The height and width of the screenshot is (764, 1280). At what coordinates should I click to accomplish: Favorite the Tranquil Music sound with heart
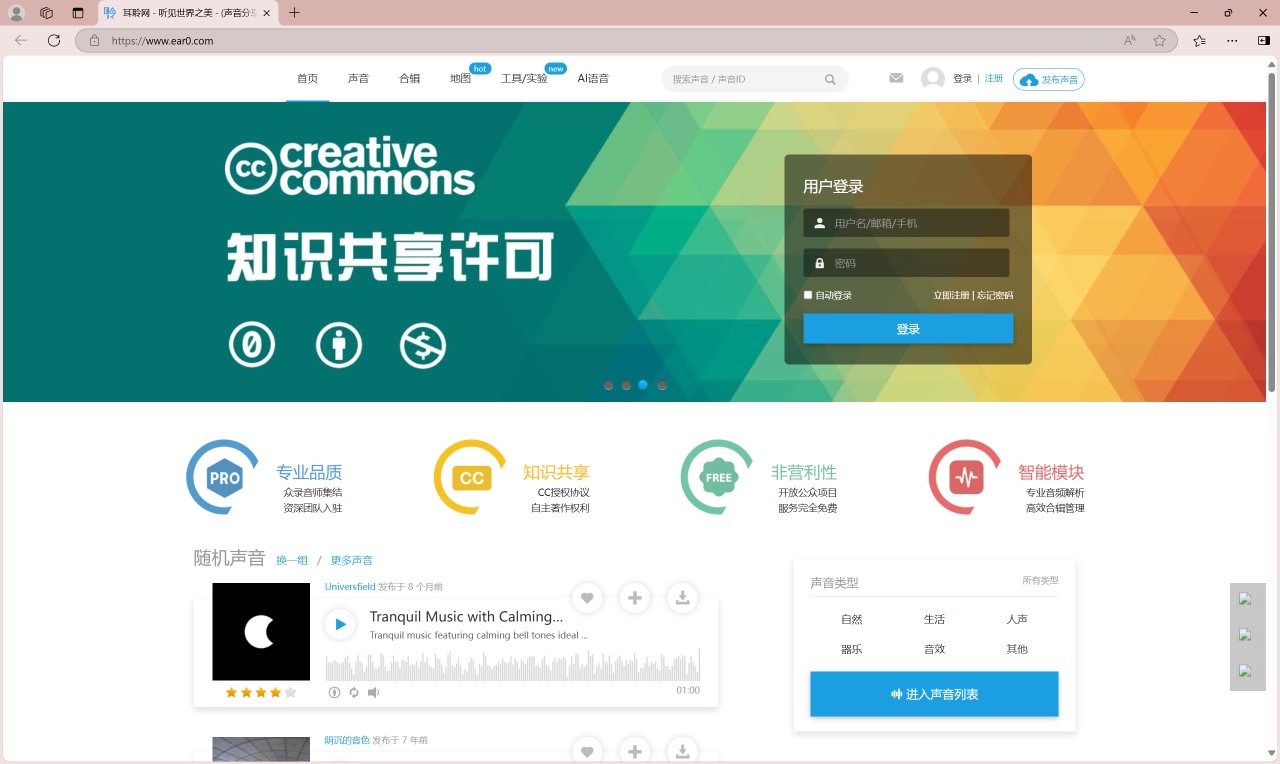coord(587,598)
